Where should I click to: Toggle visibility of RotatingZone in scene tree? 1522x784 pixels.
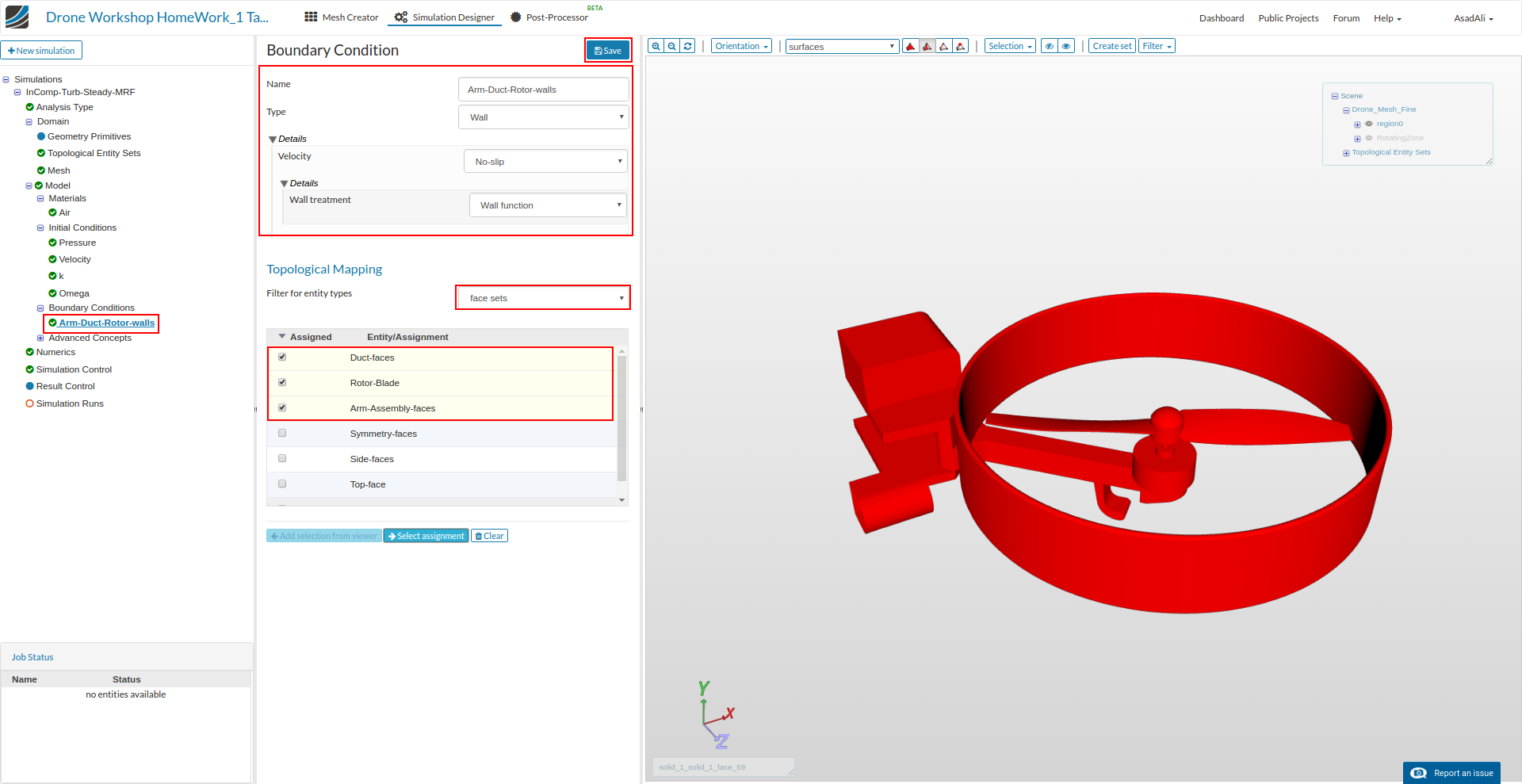pos(1369,138)
